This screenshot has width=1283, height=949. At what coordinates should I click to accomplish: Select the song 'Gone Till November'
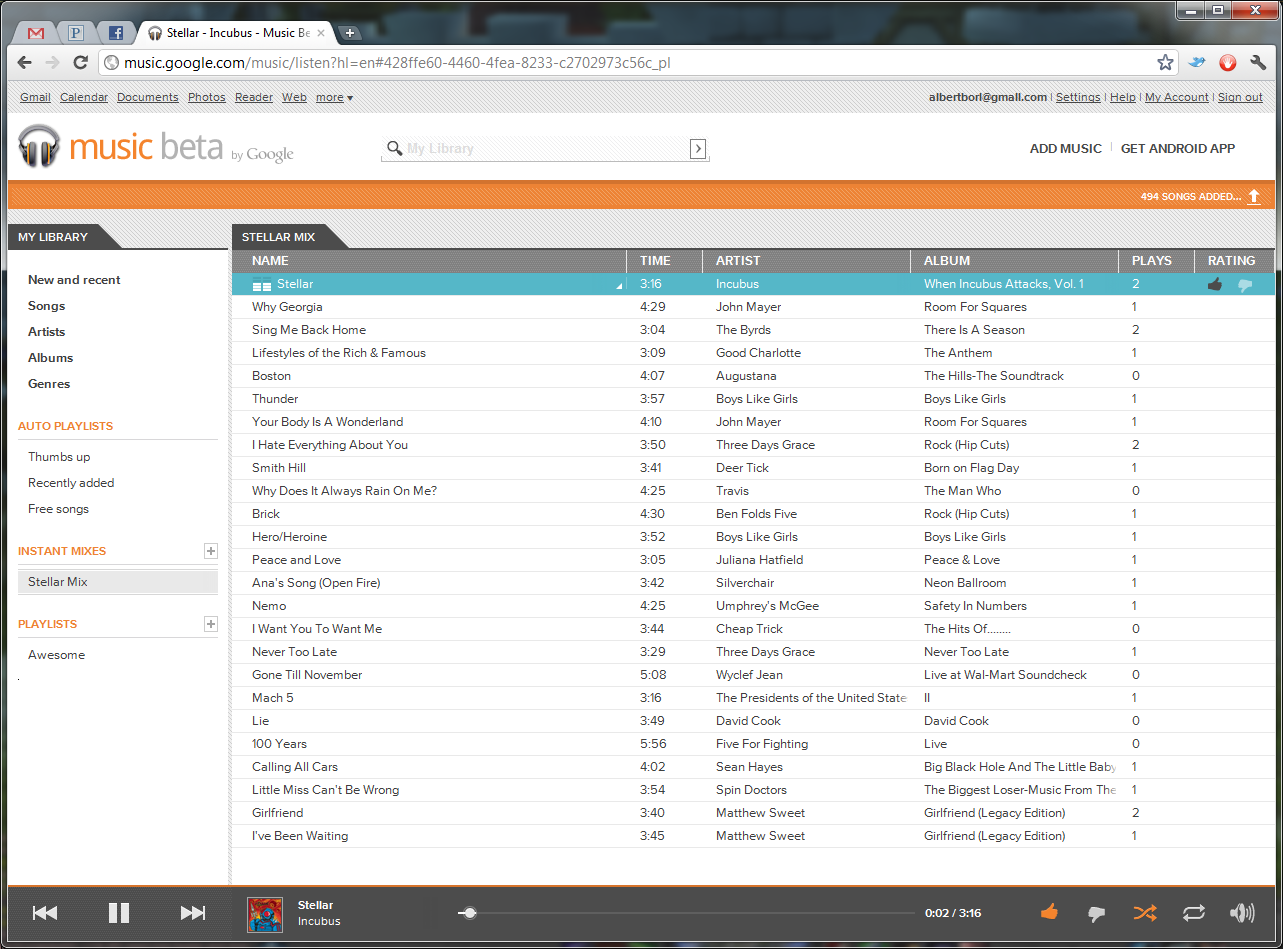(x=307, y=675)
